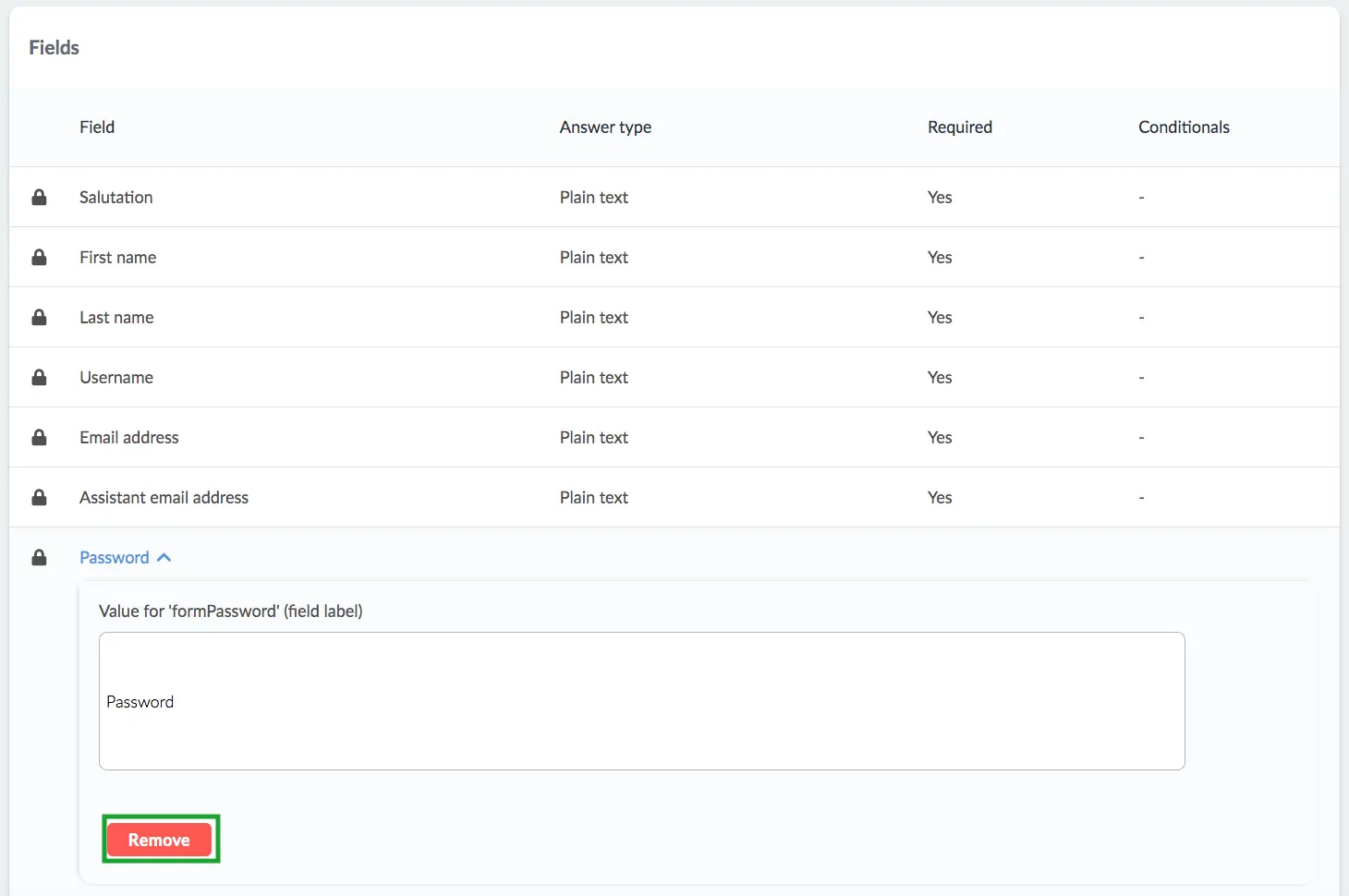Click Yes in the Last name row
The height and width of the screenshot is (896, 1349).
tap(940, 317)
